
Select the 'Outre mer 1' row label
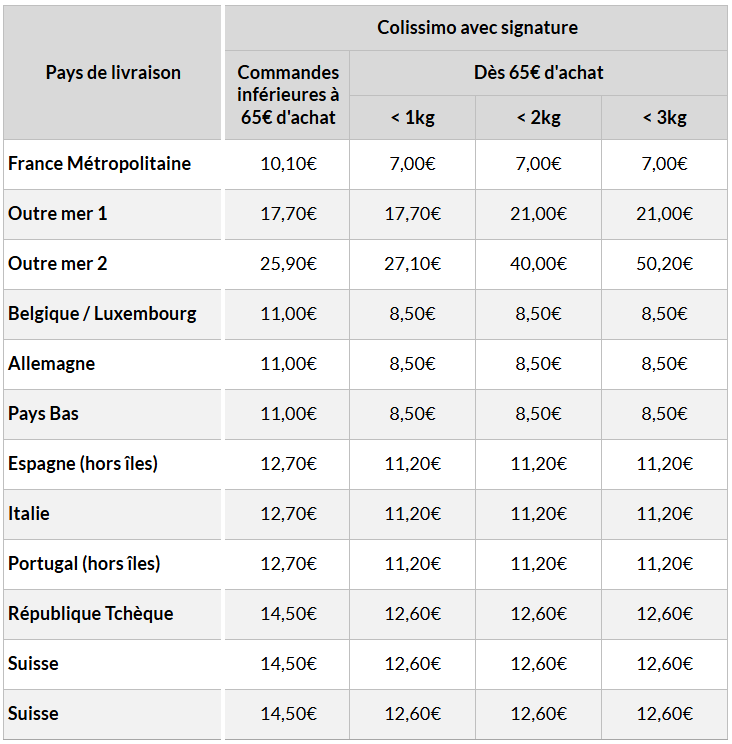(58, 214)
